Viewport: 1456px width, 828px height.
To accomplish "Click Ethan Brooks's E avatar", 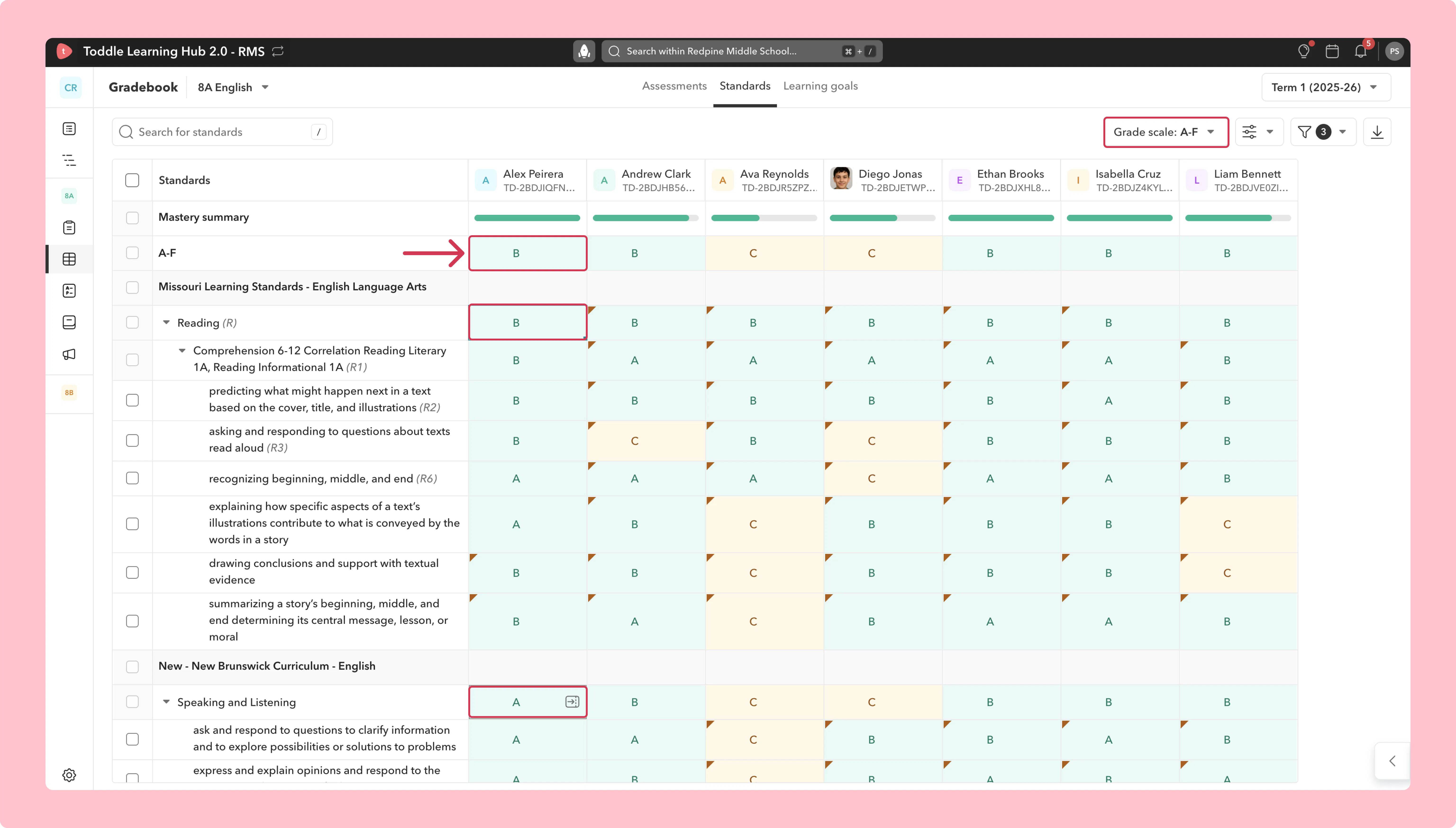I will pos(960,180).
